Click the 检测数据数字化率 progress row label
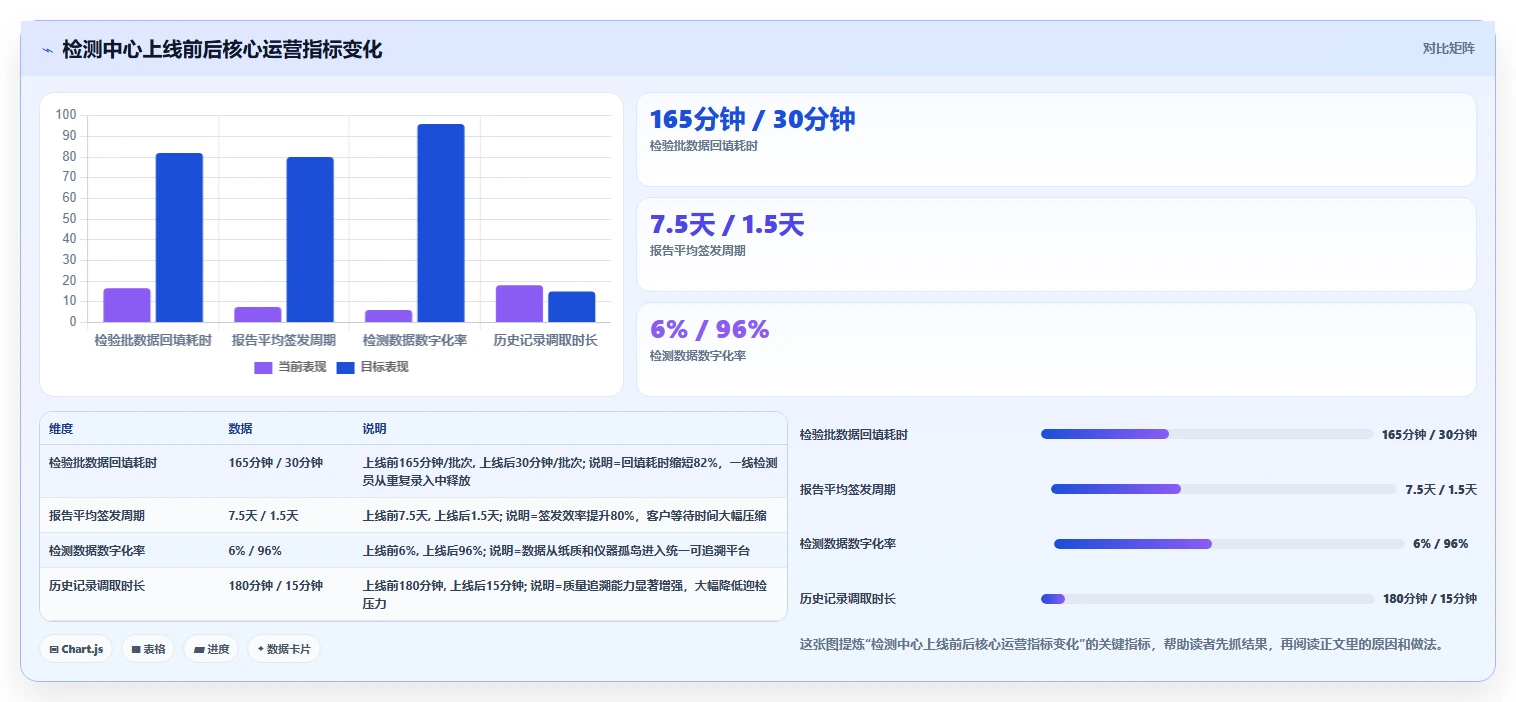Viewport: 1516px width, 702px height. point(848,544)
